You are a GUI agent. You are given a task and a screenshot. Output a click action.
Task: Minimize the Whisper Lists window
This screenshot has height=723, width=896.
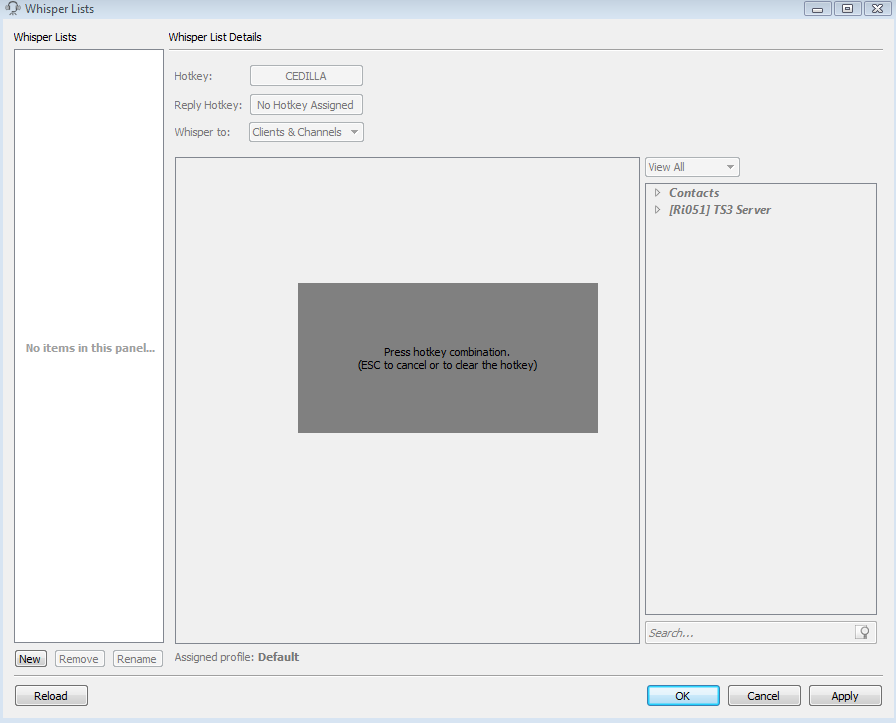[x=818, y=9]
